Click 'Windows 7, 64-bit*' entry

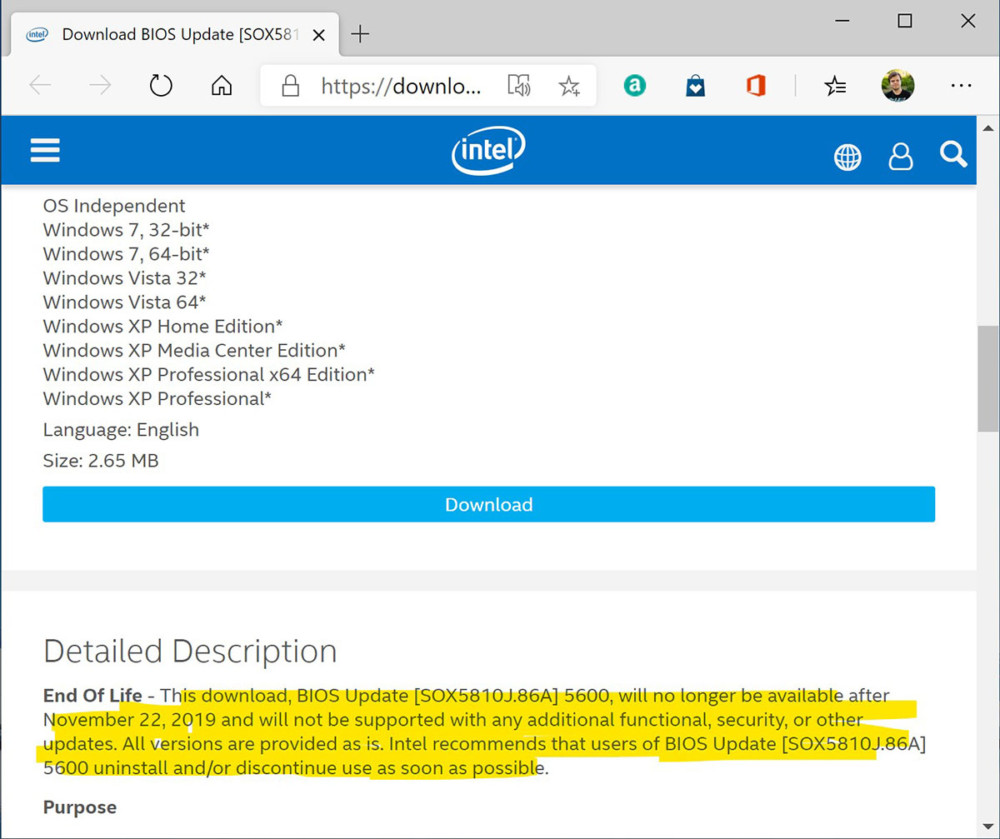coord(126,254)
